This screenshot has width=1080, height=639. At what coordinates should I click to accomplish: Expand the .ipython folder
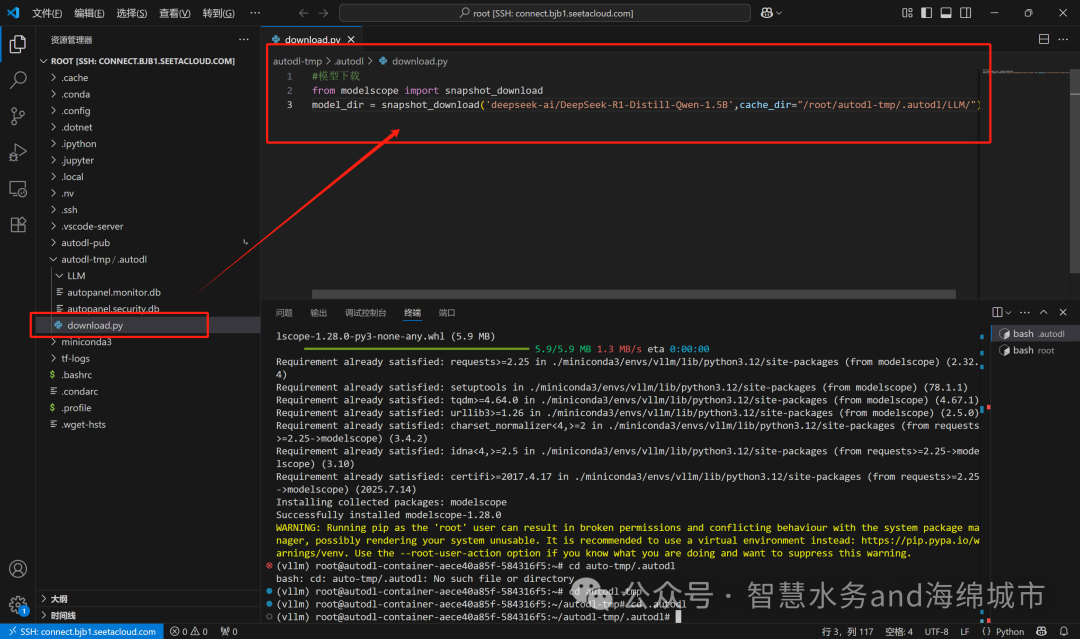coord(148,144)
